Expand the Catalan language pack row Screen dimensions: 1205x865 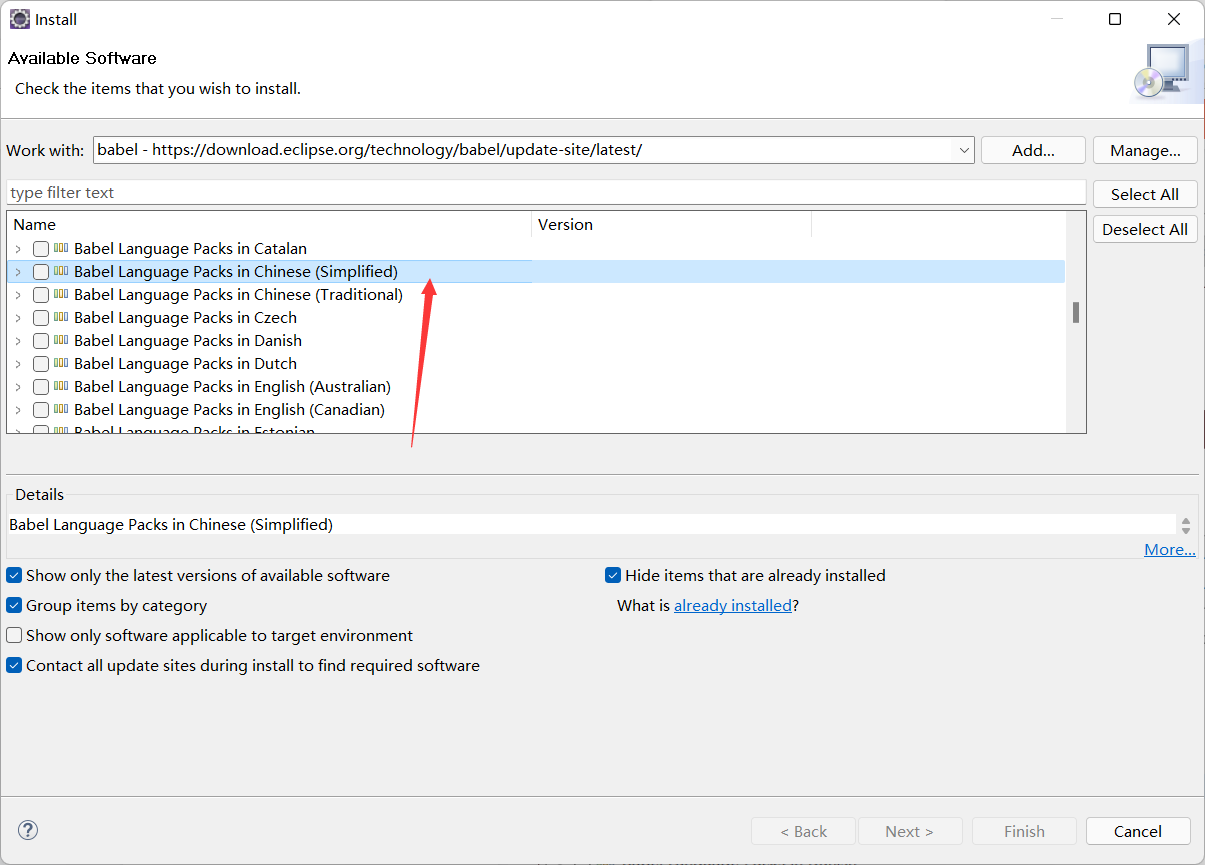click(18, 249)
